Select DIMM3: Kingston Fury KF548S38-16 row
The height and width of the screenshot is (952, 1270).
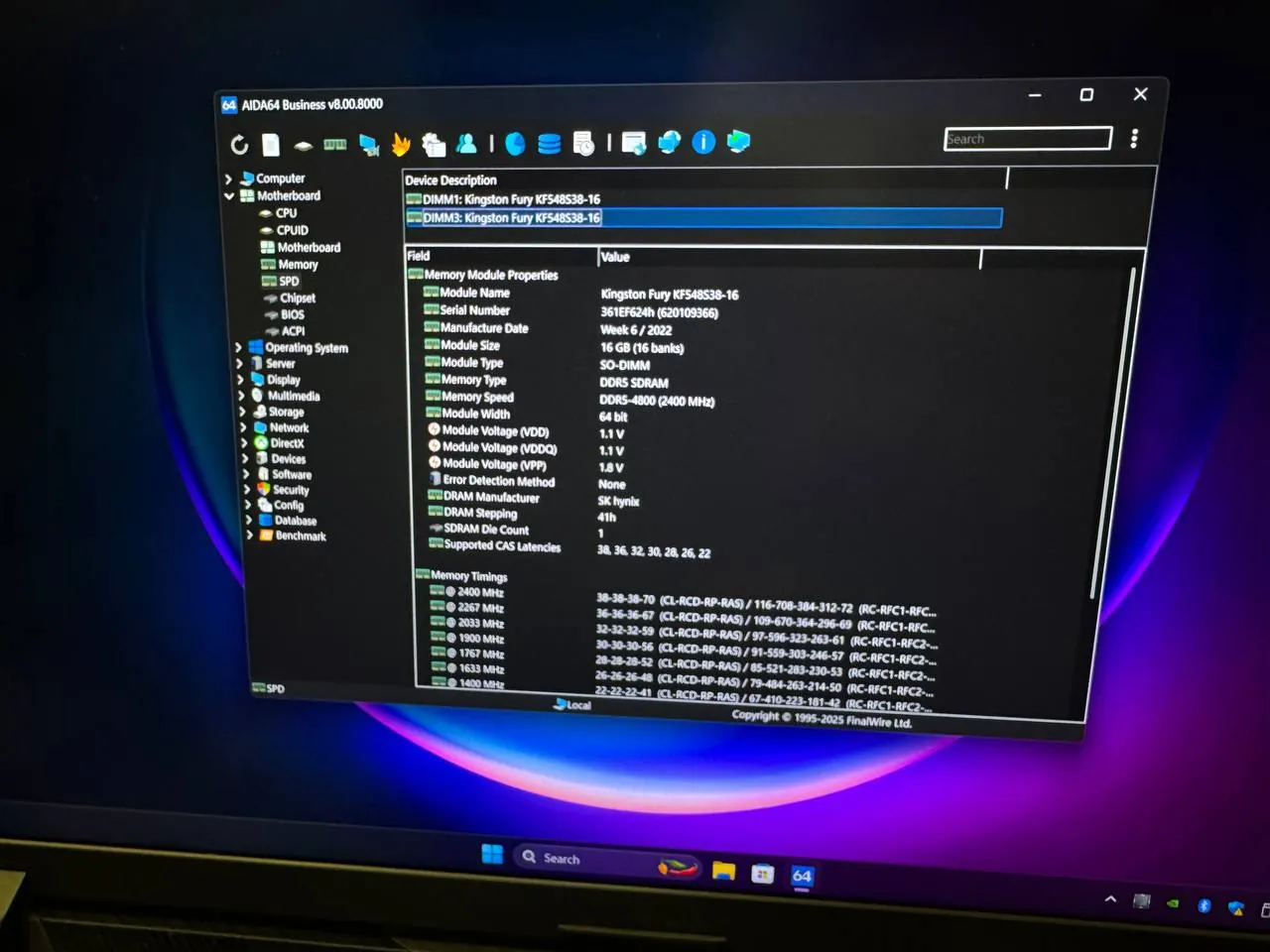click(702, 218)
